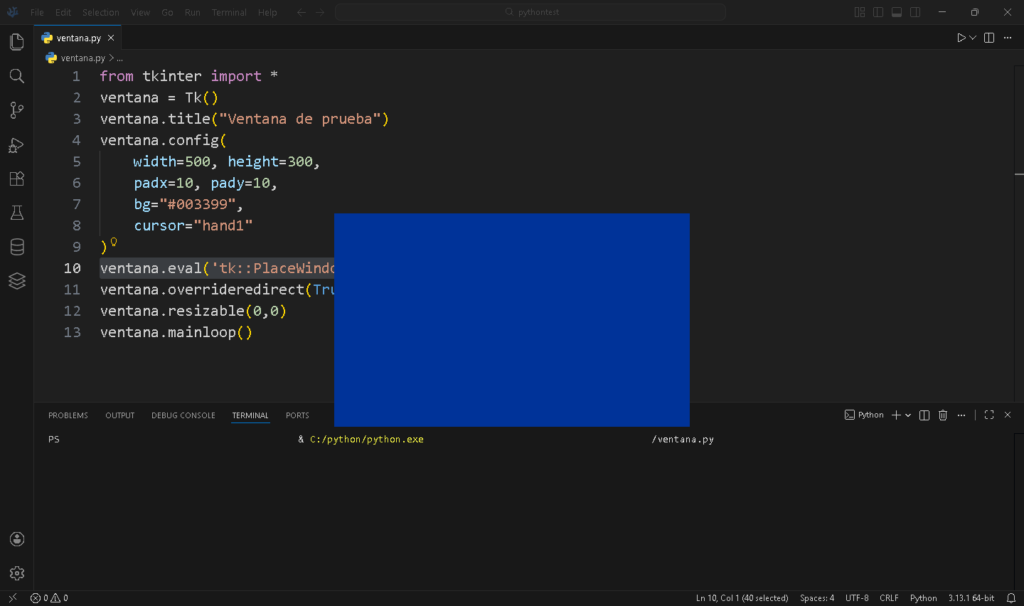Change language mode Python in status bar
Viewport: 1024px width, 606px height.
click(923, 598)
